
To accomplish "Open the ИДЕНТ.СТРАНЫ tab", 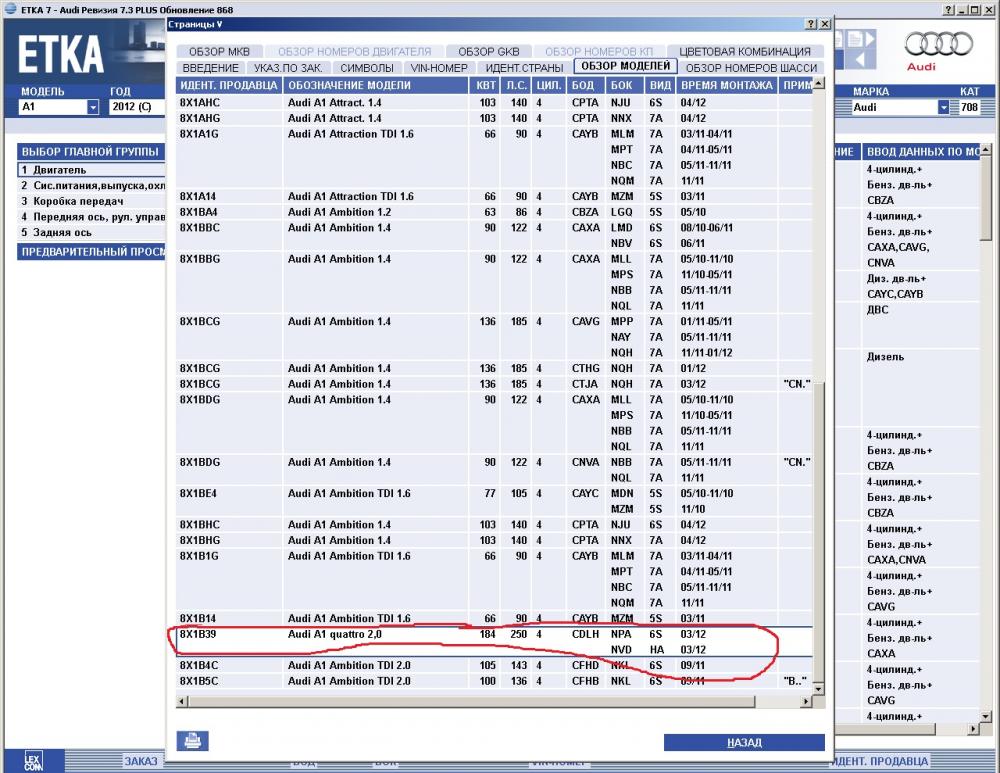I will coord(524,68).
